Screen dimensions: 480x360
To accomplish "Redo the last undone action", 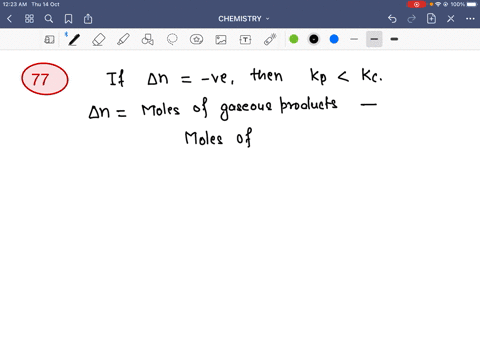I will pyautogui.click(x=412, y=19).
